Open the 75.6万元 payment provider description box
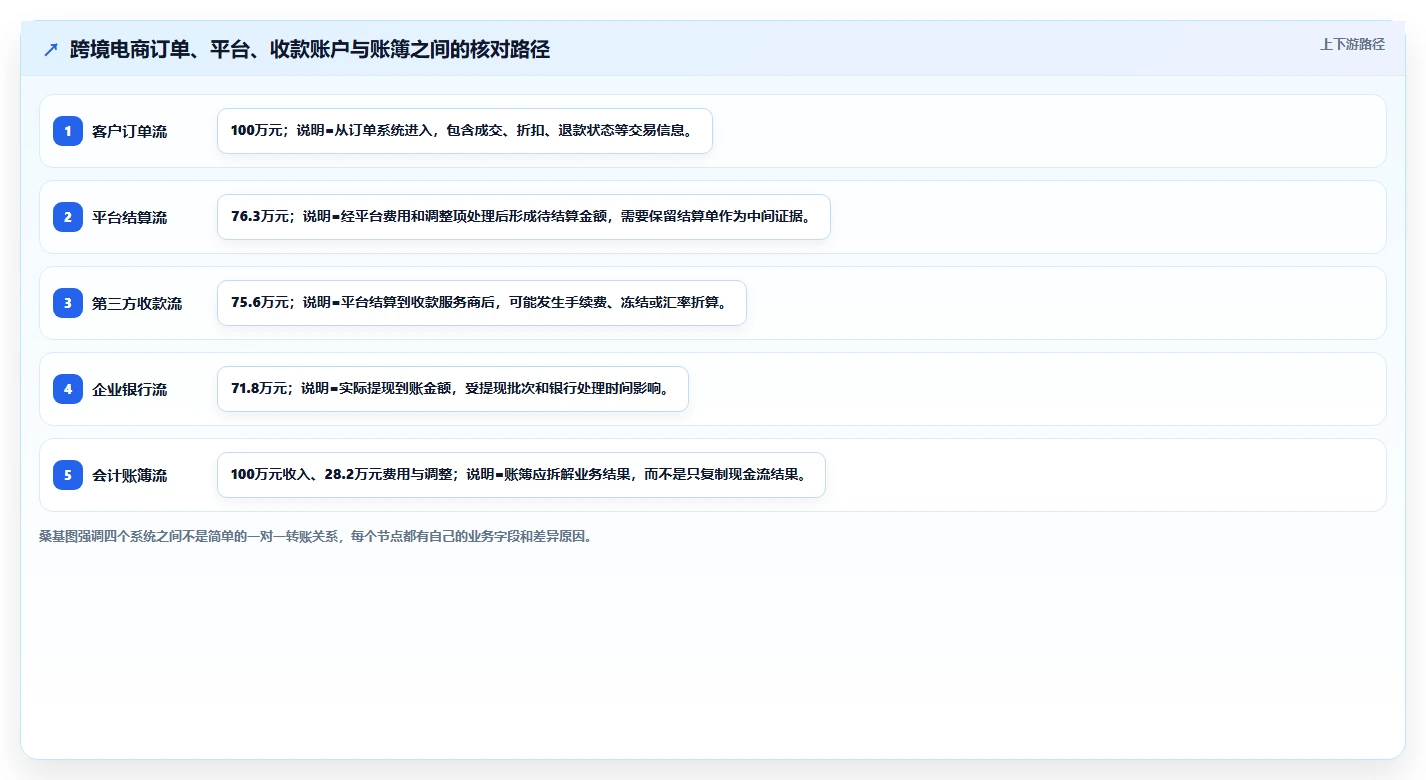Viewport: 1426px width, 780px height. [482, 303]
